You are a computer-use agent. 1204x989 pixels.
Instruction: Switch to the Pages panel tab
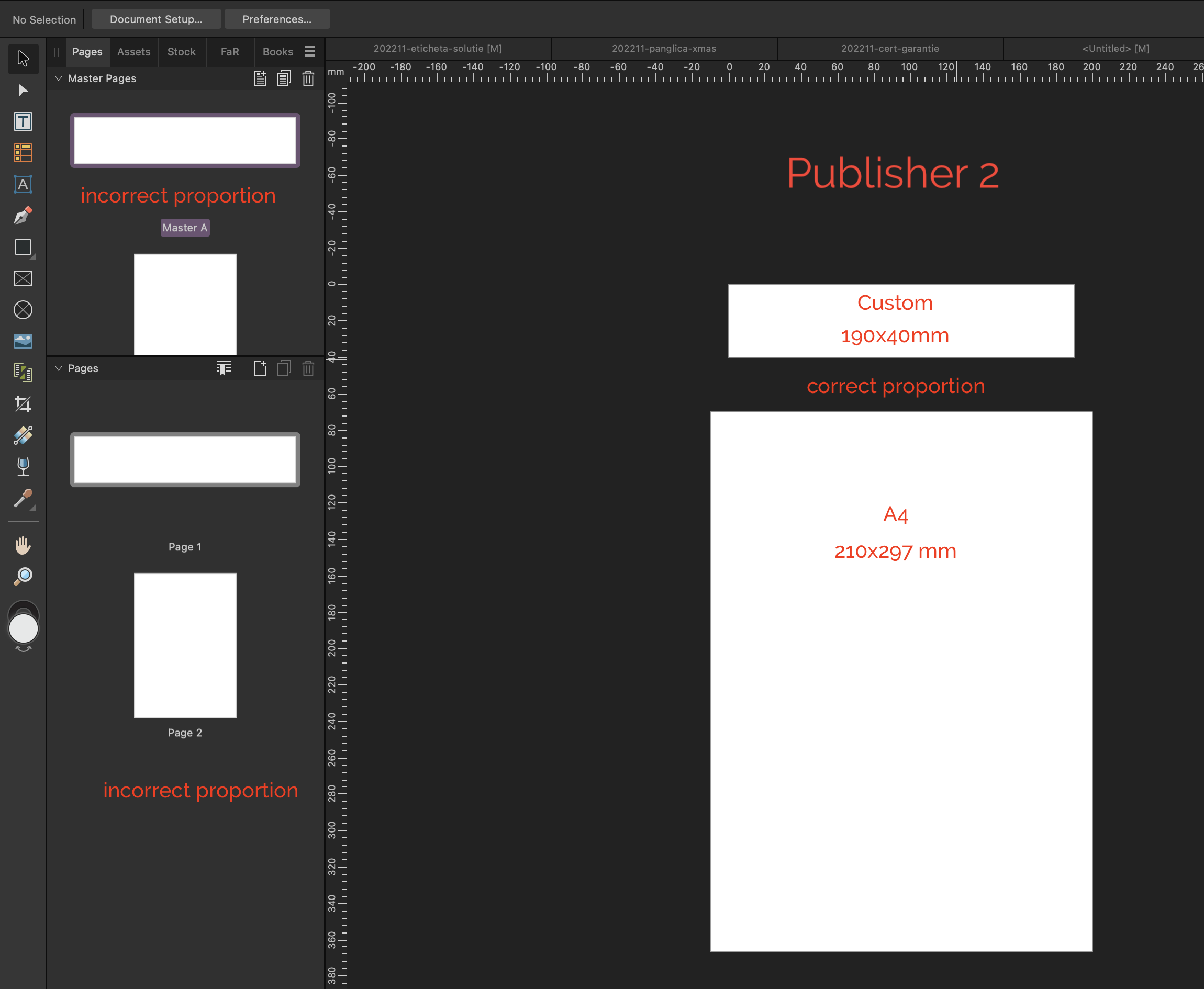pos(87,52)
